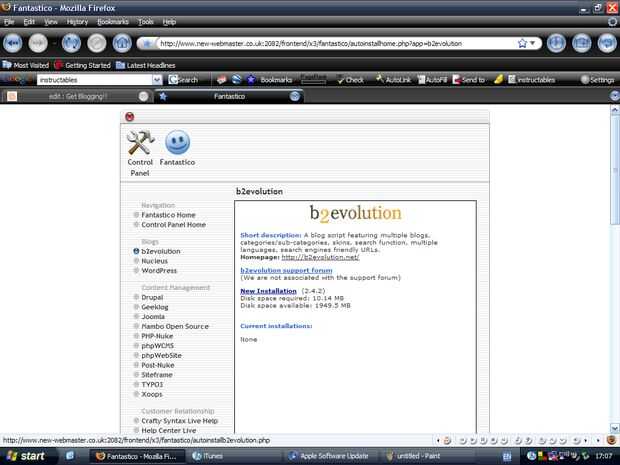The height and width of the screenshot is (465, 620).
Task: Open the View menu
Action: point(51,22)
